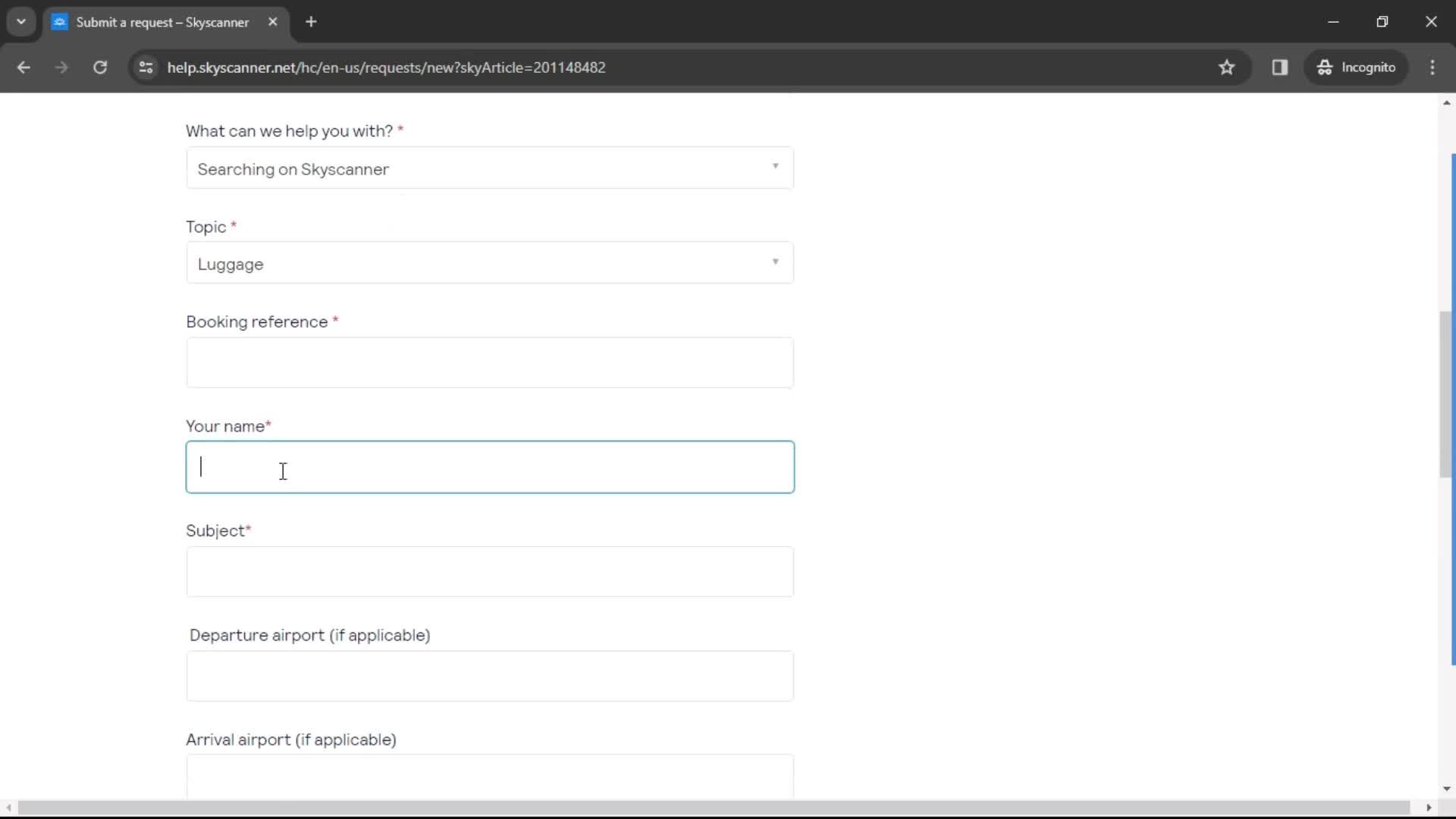Viewport: 1456px width, 819px height.
Task: Select the Submit a request – Skyscanner tab
Action: (x=165, y=22)
